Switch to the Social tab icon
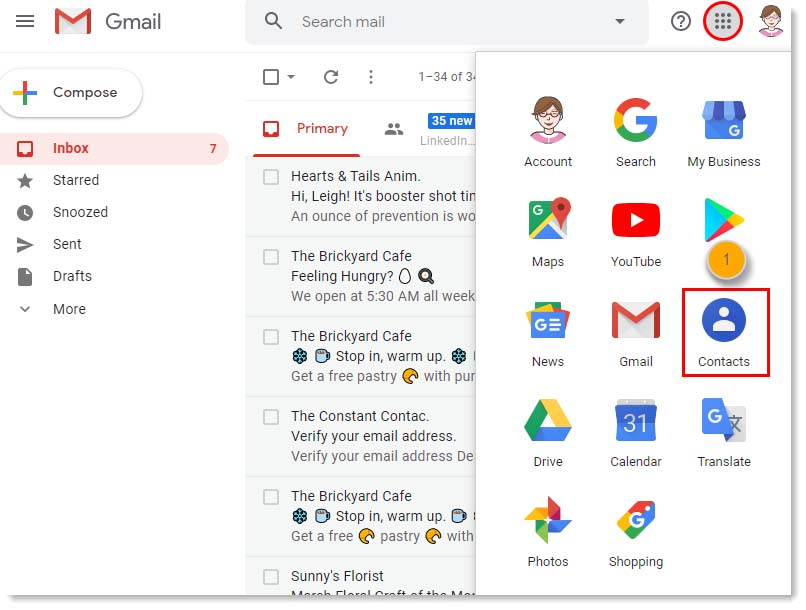This screenshot has height=610, width=806. [394, 129]
